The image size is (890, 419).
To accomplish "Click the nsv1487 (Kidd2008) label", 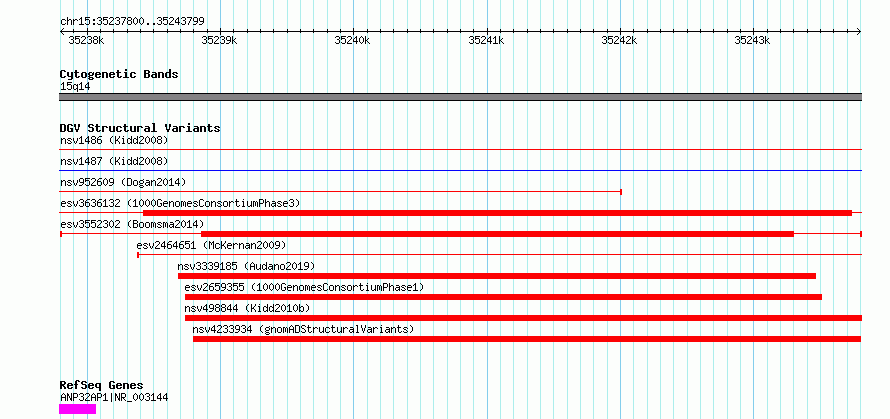I will point(114,161).
